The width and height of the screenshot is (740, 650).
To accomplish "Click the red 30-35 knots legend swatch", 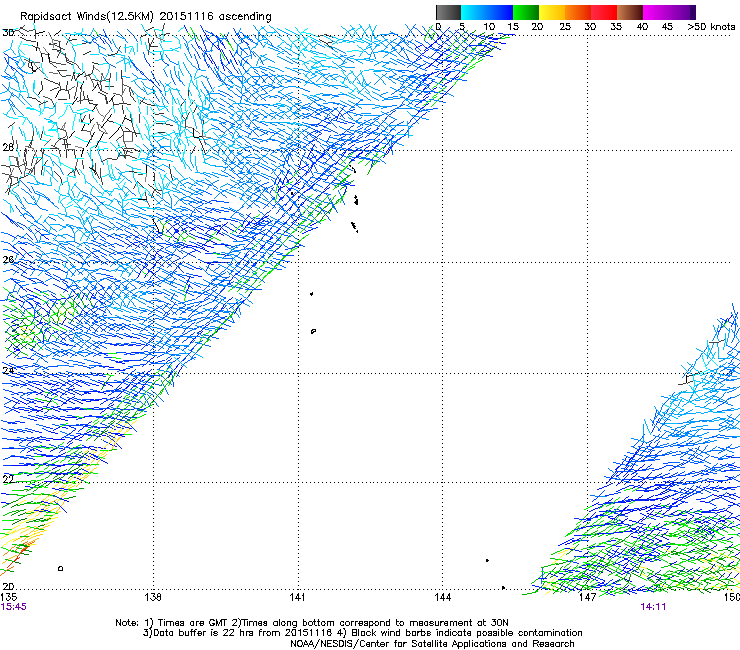I will click(x=604, y=12).
